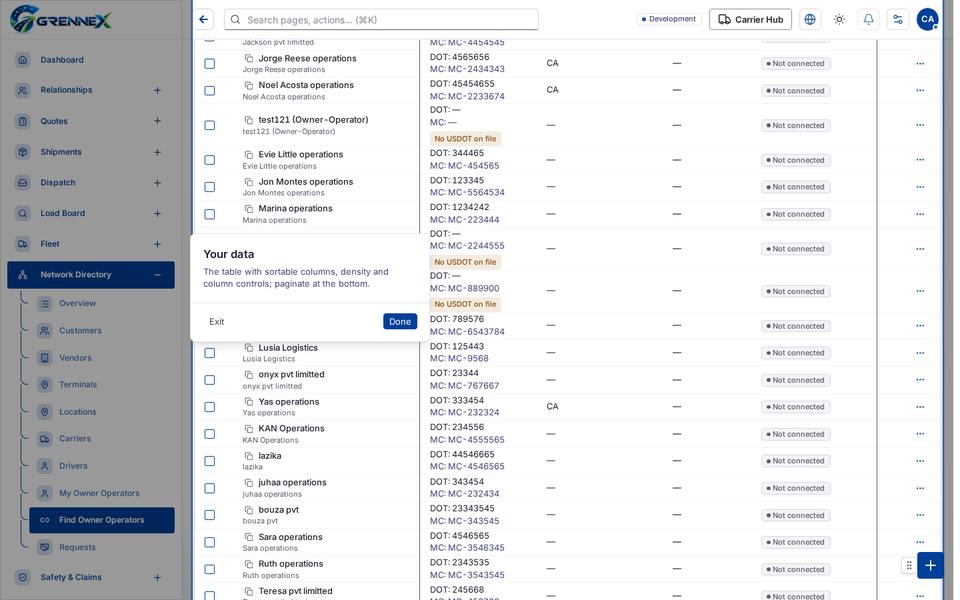Open row actions for Jorge Reese operations
Screen dimensions: 960x600
(x=920, y=64)
